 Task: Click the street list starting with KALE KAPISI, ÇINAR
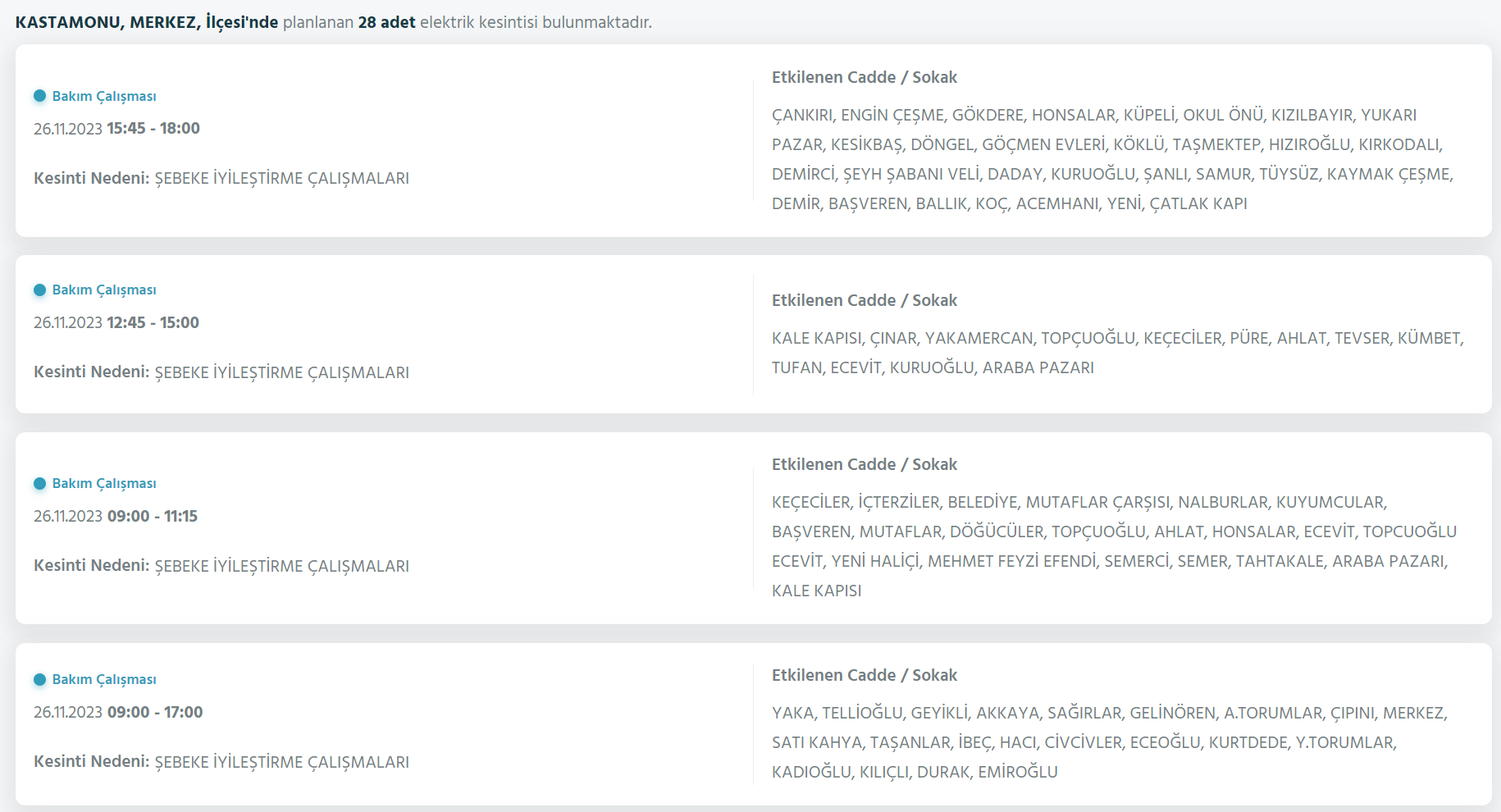pos(1118,353)
